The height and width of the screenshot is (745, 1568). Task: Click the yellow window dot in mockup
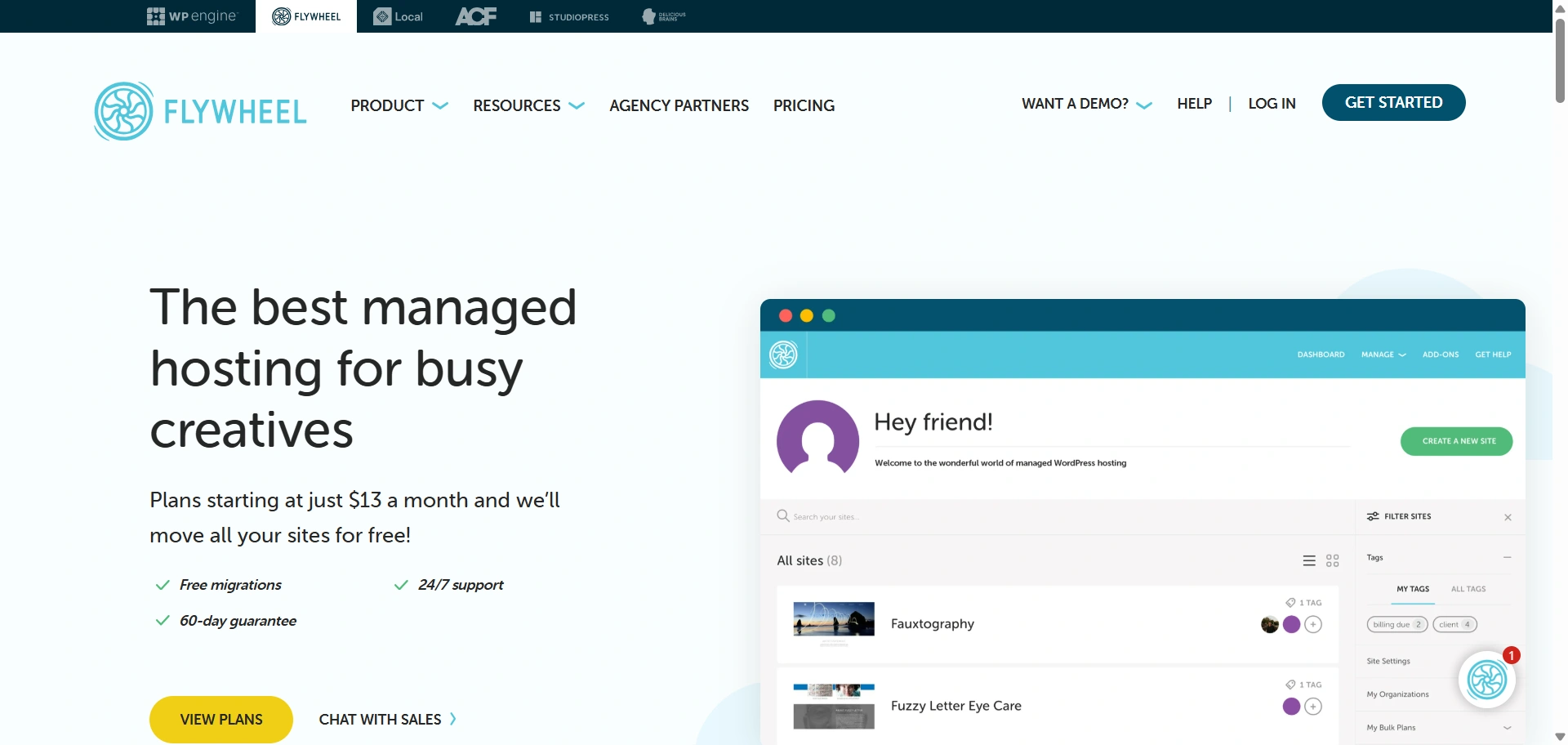[807, 316]
